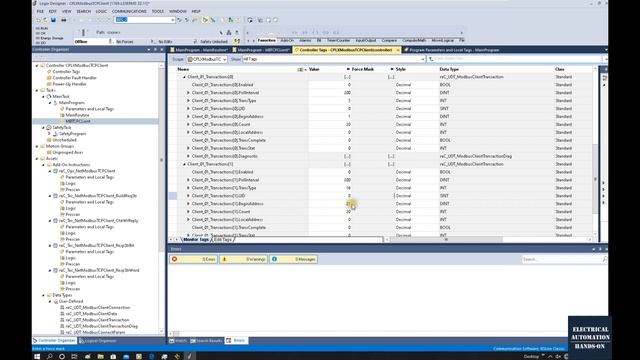Select the Monitor Tags tab
The image size is (640, 360).
[196, 240]
